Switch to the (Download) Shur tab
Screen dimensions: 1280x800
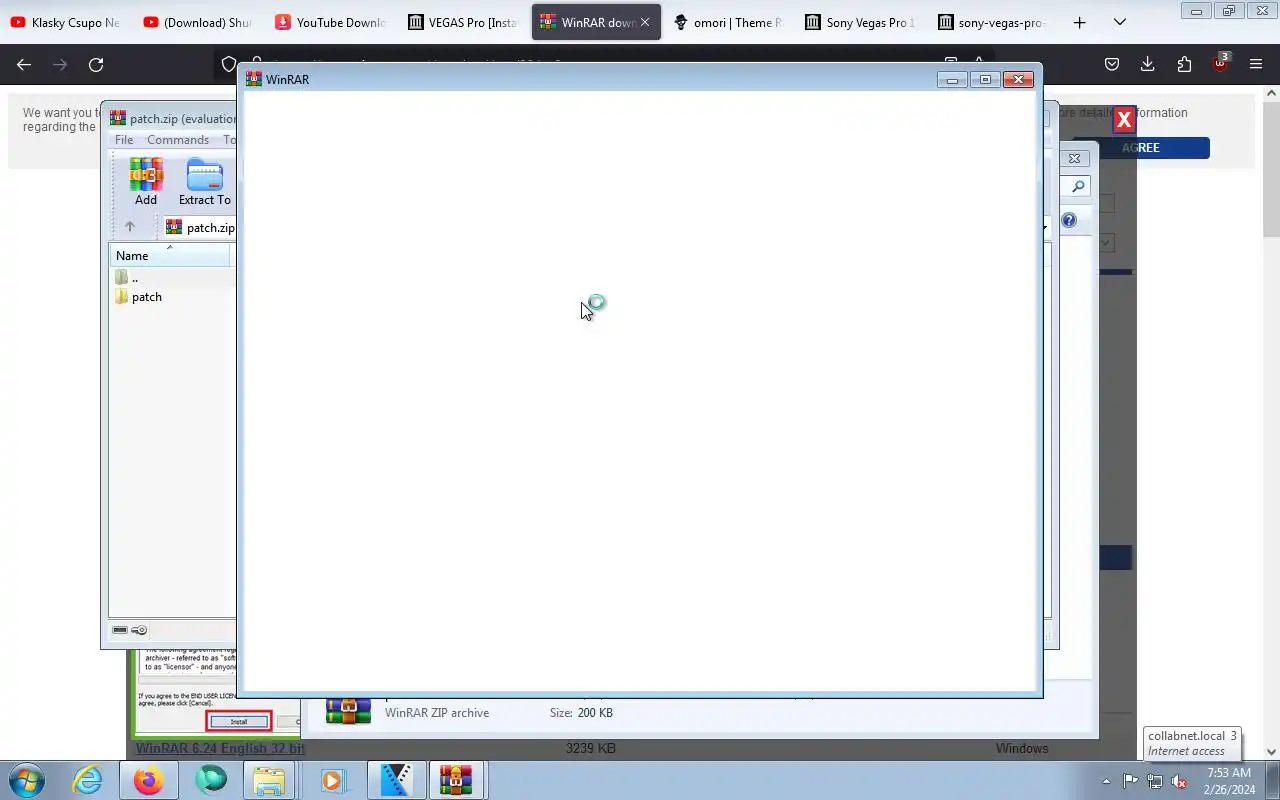tap(197, 22)
